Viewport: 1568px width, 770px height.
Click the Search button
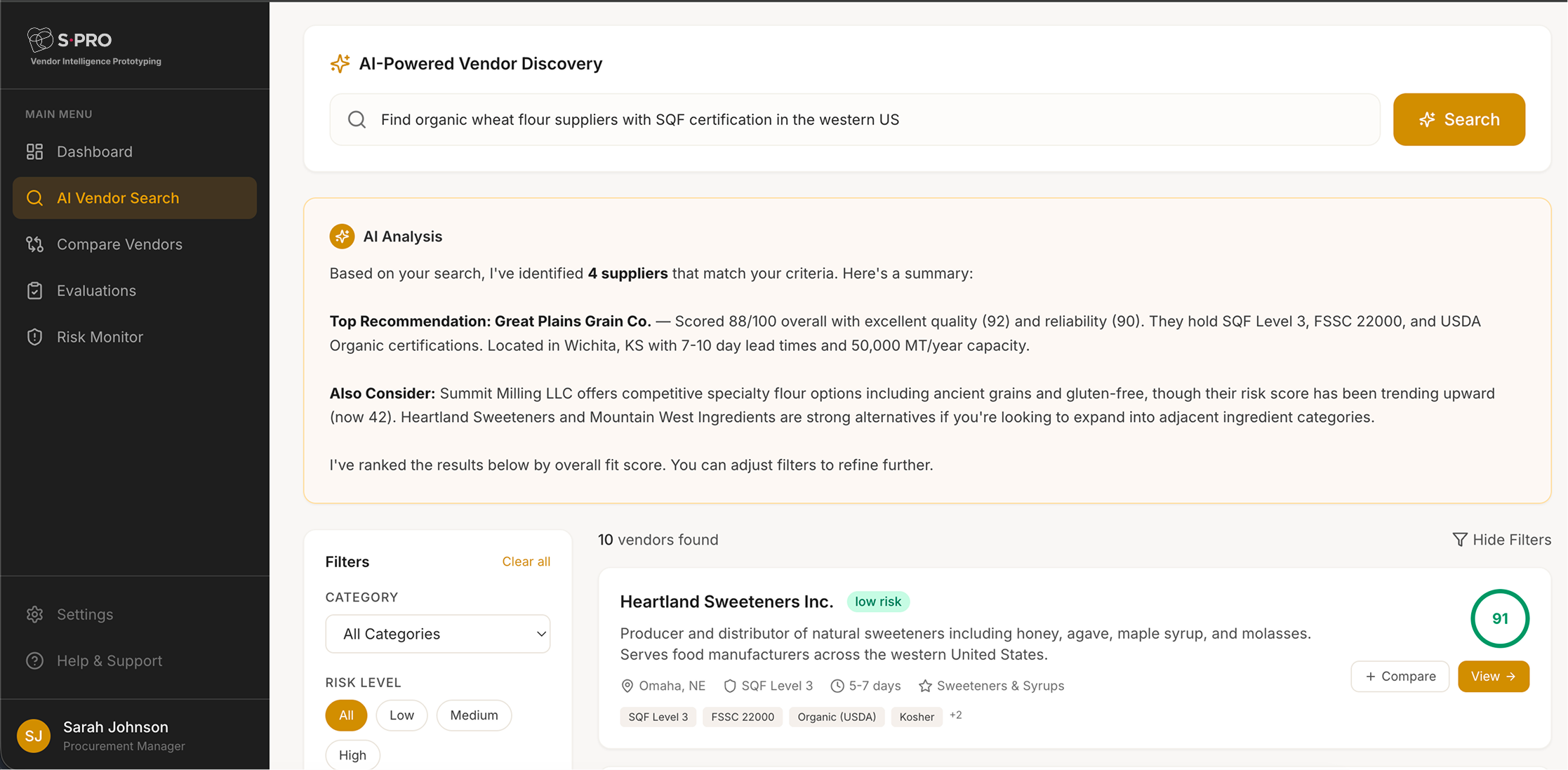(x=1459, y=119)
